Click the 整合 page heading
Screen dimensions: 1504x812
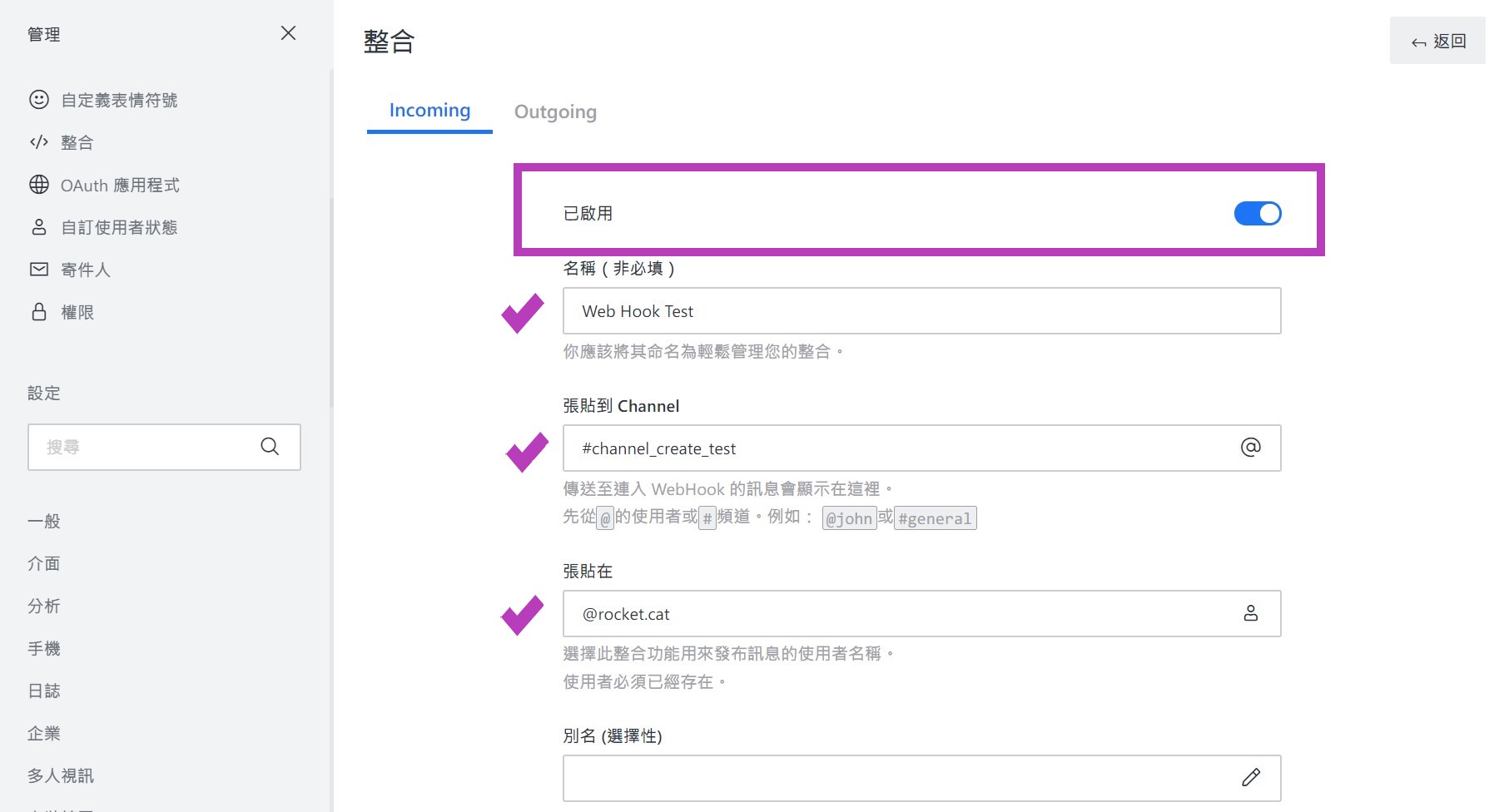coord(389,42)
